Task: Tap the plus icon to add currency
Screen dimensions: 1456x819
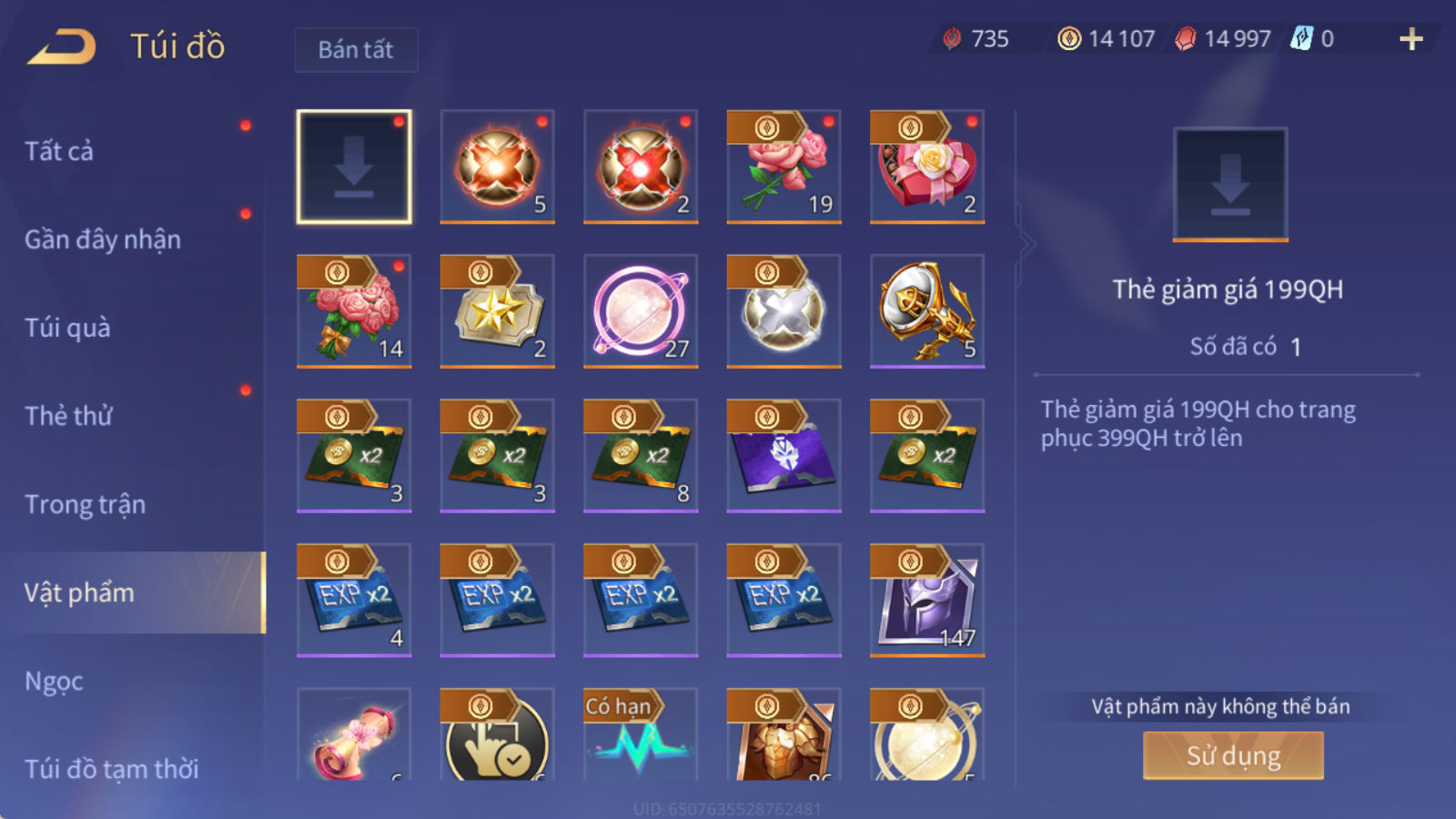Action: [1410, 39]
